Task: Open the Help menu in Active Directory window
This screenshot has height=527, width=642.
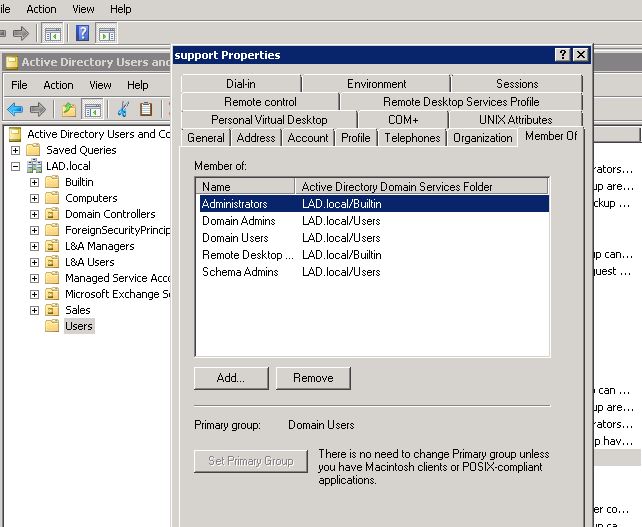Action: click(x=138, y=85)
